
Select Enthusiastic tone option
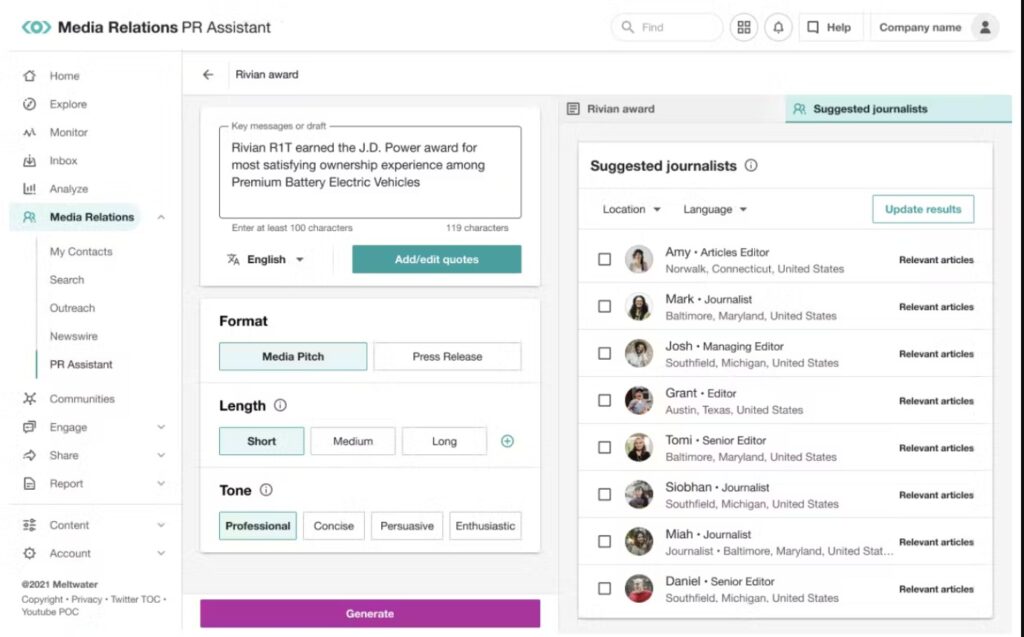coord(485,526)
